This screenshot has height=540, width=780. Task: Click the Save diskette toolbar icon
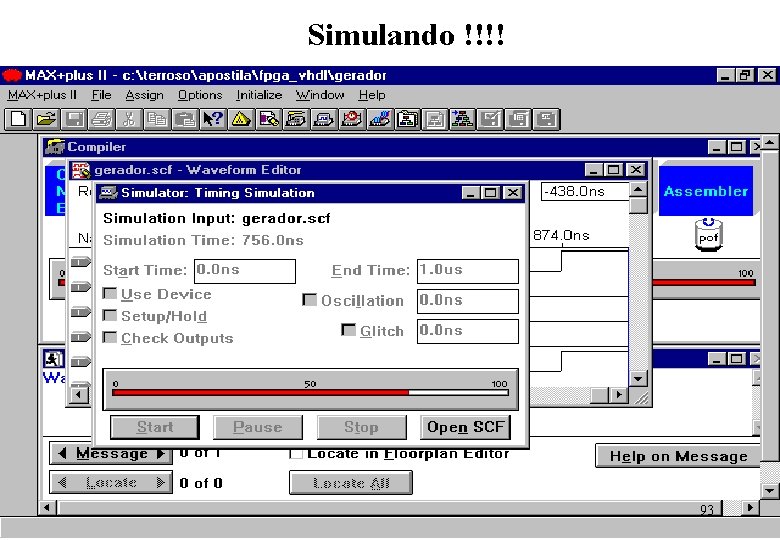(74, 119)
